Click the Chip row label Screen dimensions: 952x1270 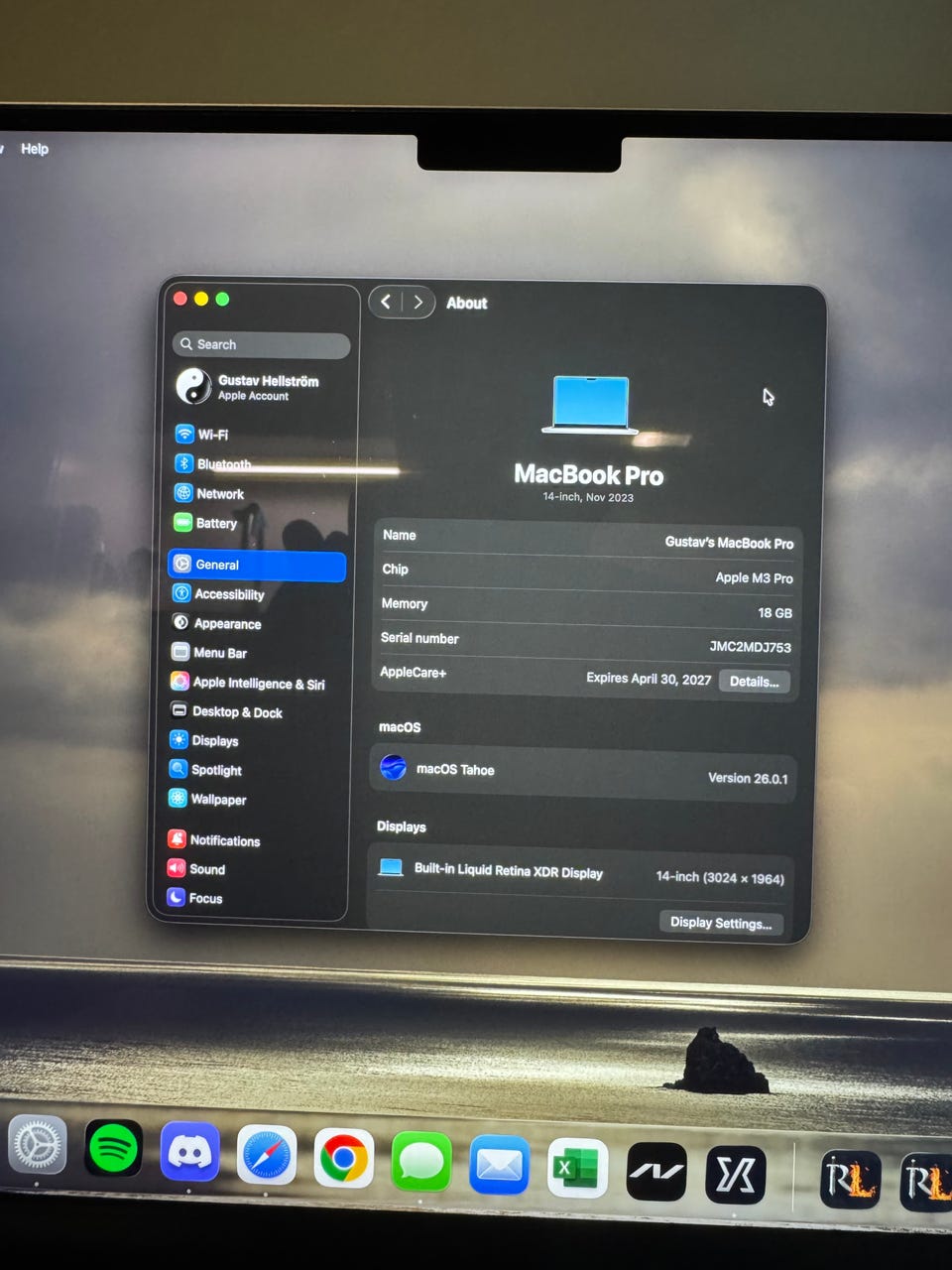coord(395,569)
